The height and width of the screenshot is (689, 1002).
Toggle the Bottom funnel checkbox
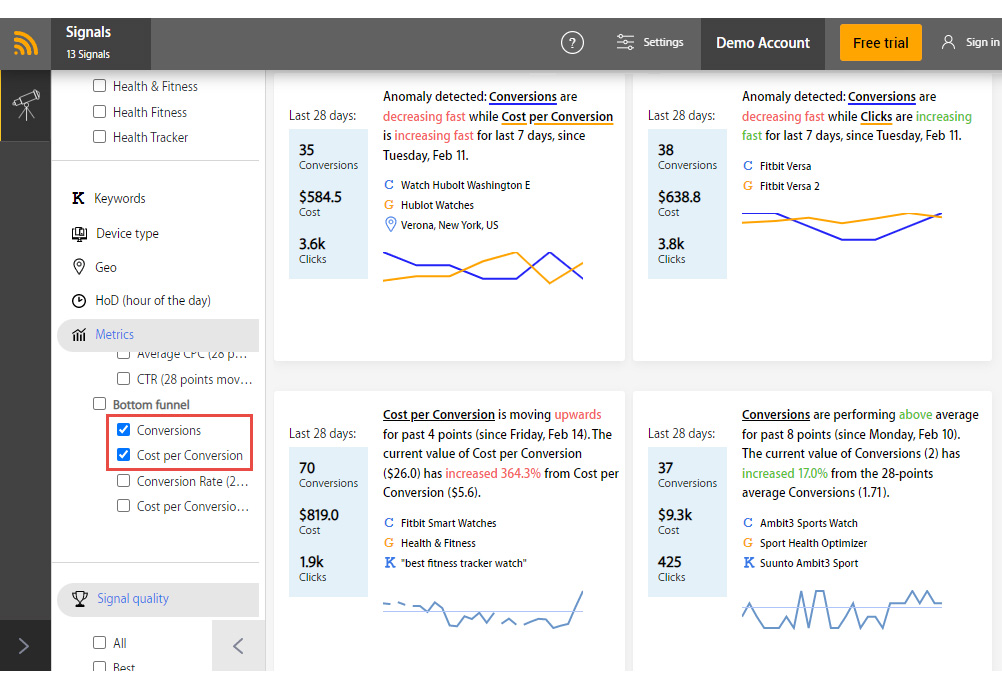pos(100,404)
